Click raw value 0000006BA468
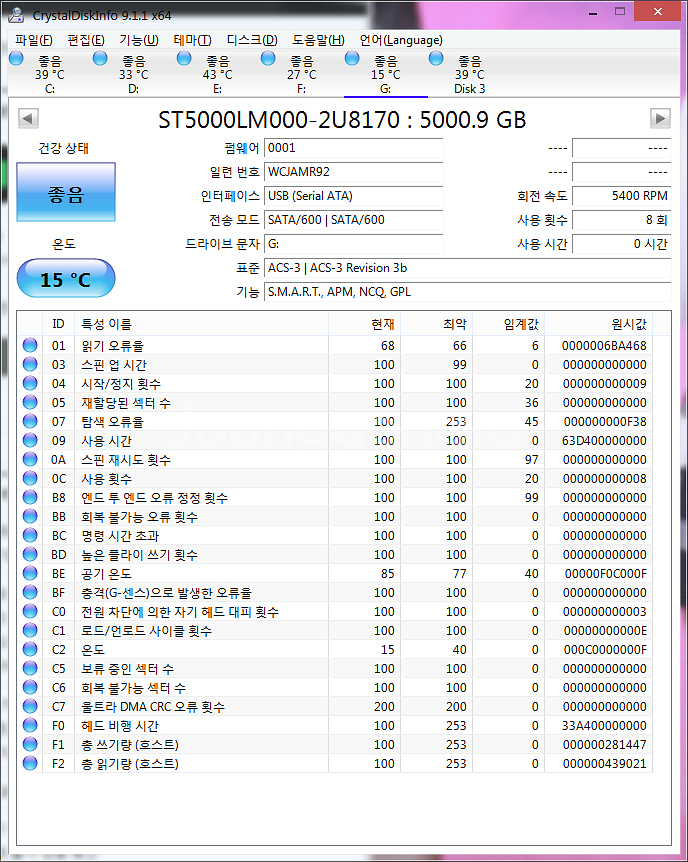Viewport: 688px width, 862px height. [x=604, y=346]
